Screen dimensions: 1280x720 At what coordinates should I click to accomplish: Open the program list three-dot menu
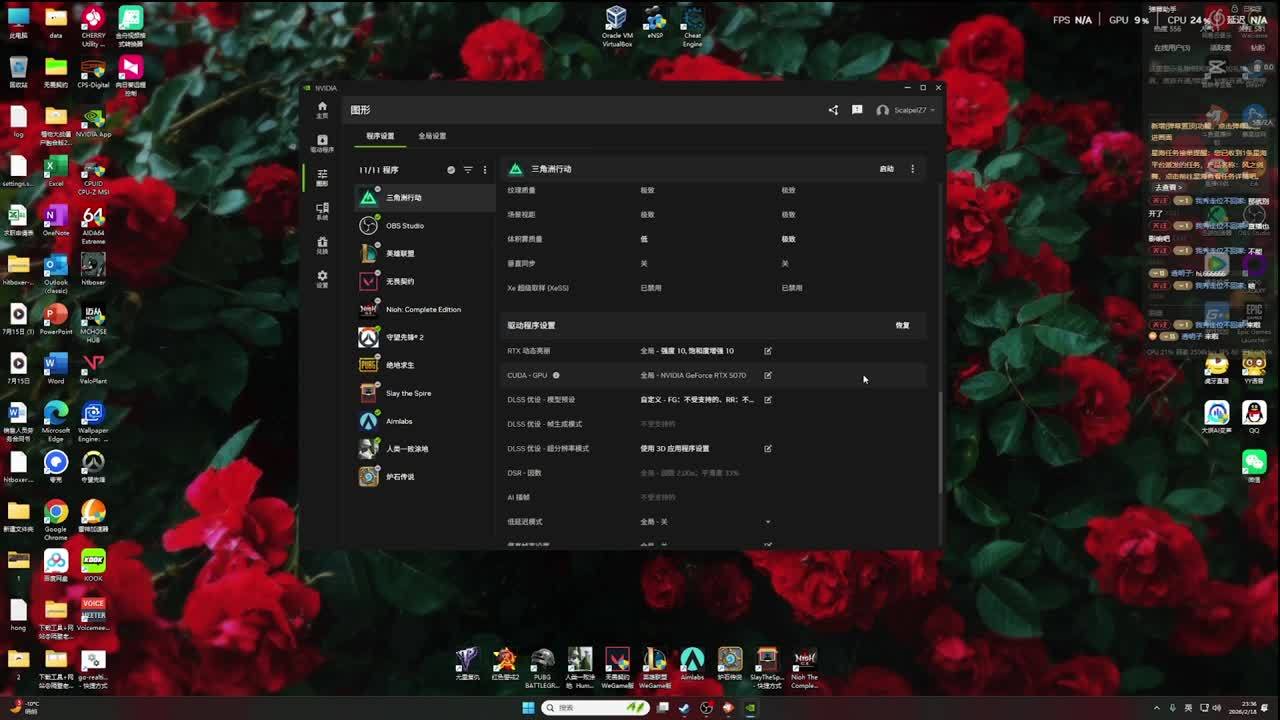pyautogui.click(x=485, y=170)
